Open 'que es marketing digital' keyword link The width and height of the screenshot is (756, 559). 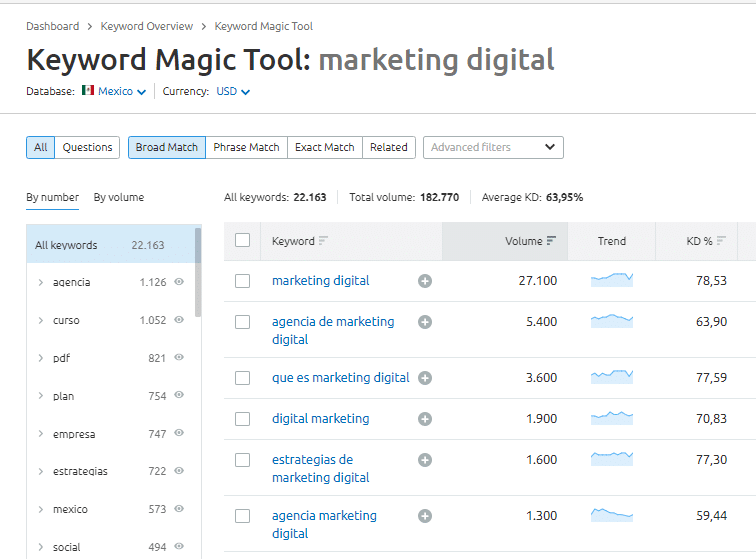point(340,378)
